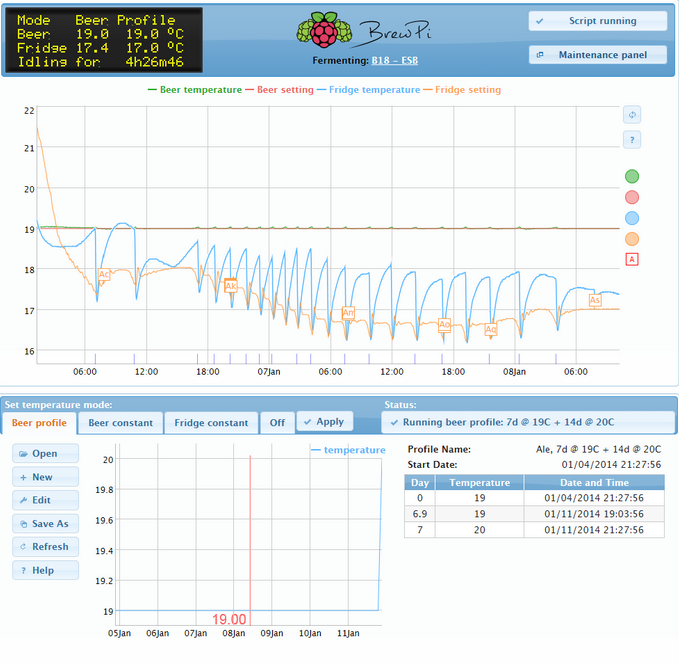679x665 pixels.
Task: Click Save As for the profile
Action: click(45, 523)
